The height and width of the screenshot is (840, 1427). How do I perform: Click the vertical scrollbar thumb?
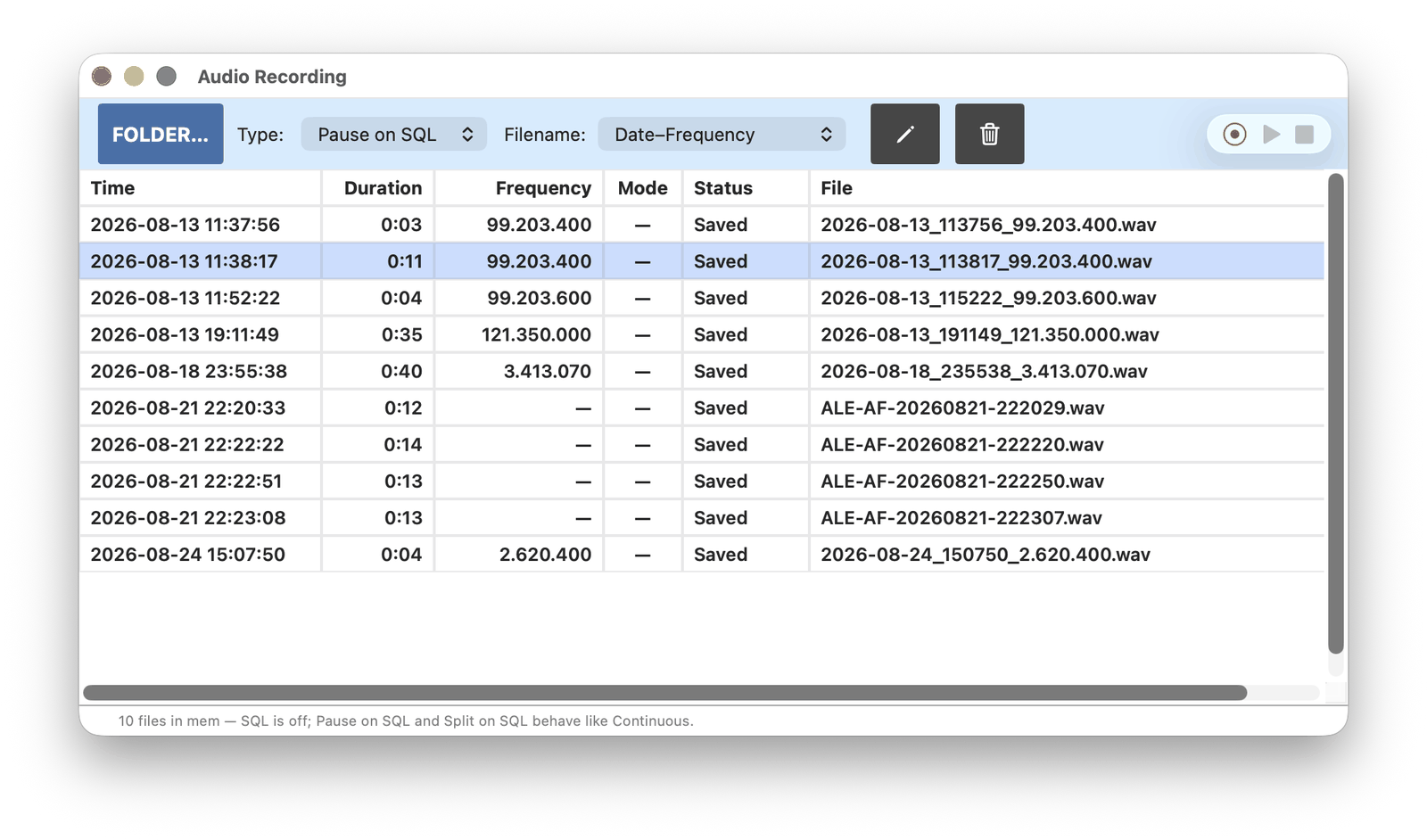pyautogui.click(x=1335, y=414)
